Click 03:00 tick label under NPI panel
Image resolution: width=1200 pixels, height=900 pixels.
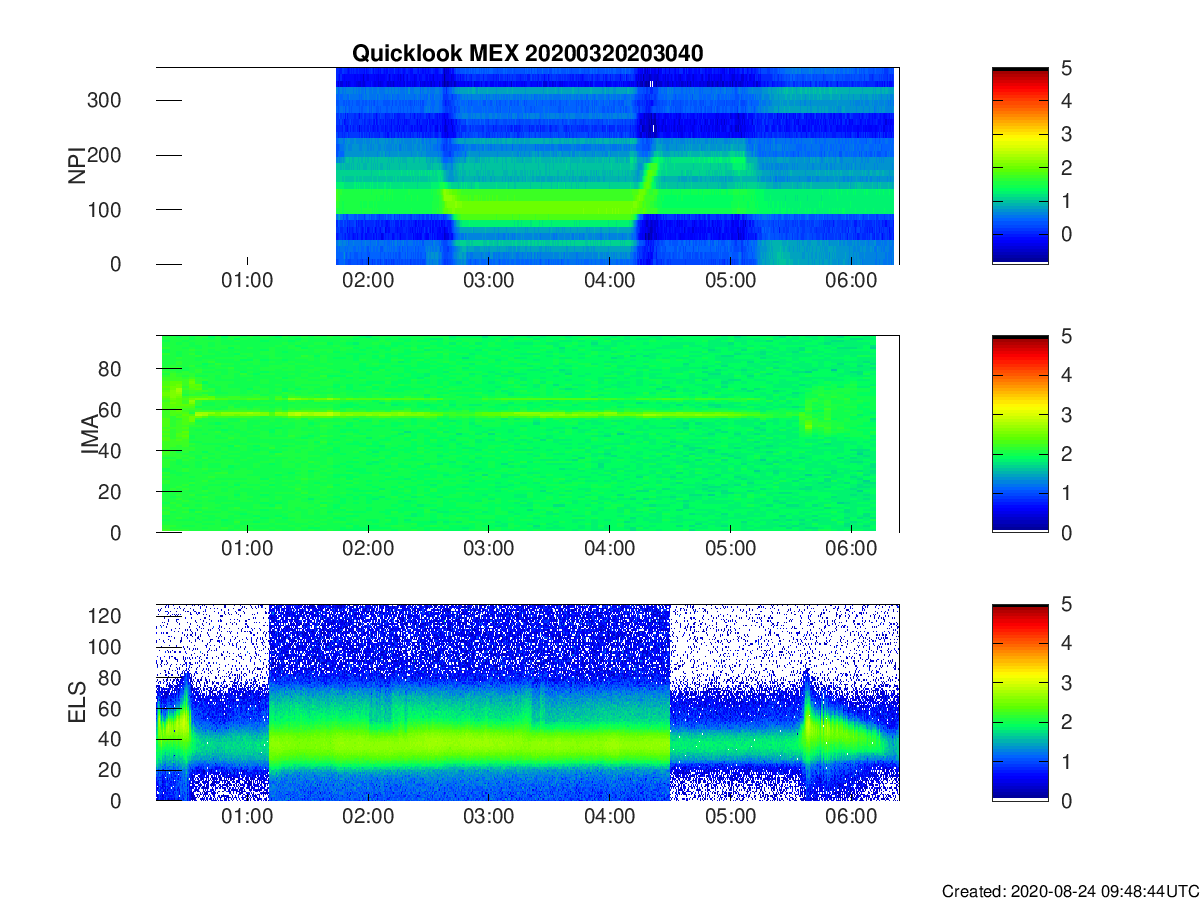[489, 281]
